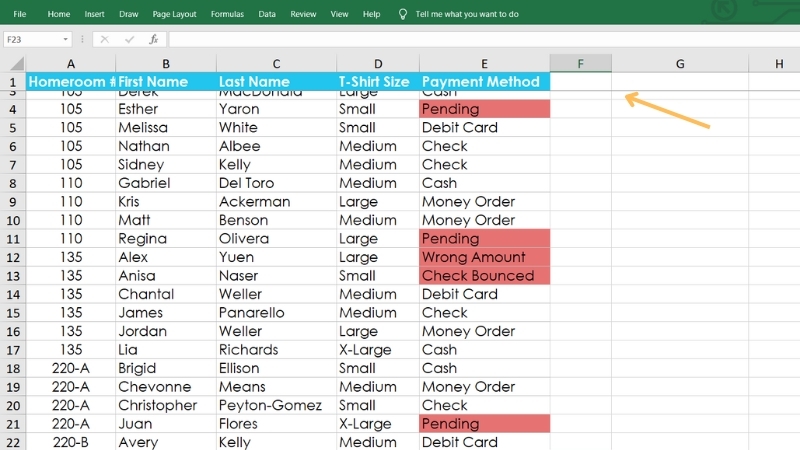Click the 220-B homeroom cell
Screen dimensions: 800x450
point(70,442)
